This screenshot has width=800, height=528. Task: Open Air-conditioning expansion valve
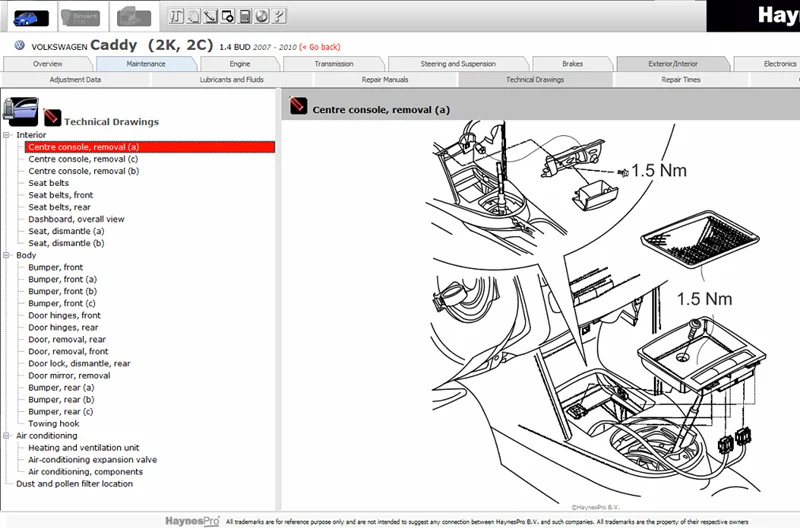coord(92,460)
